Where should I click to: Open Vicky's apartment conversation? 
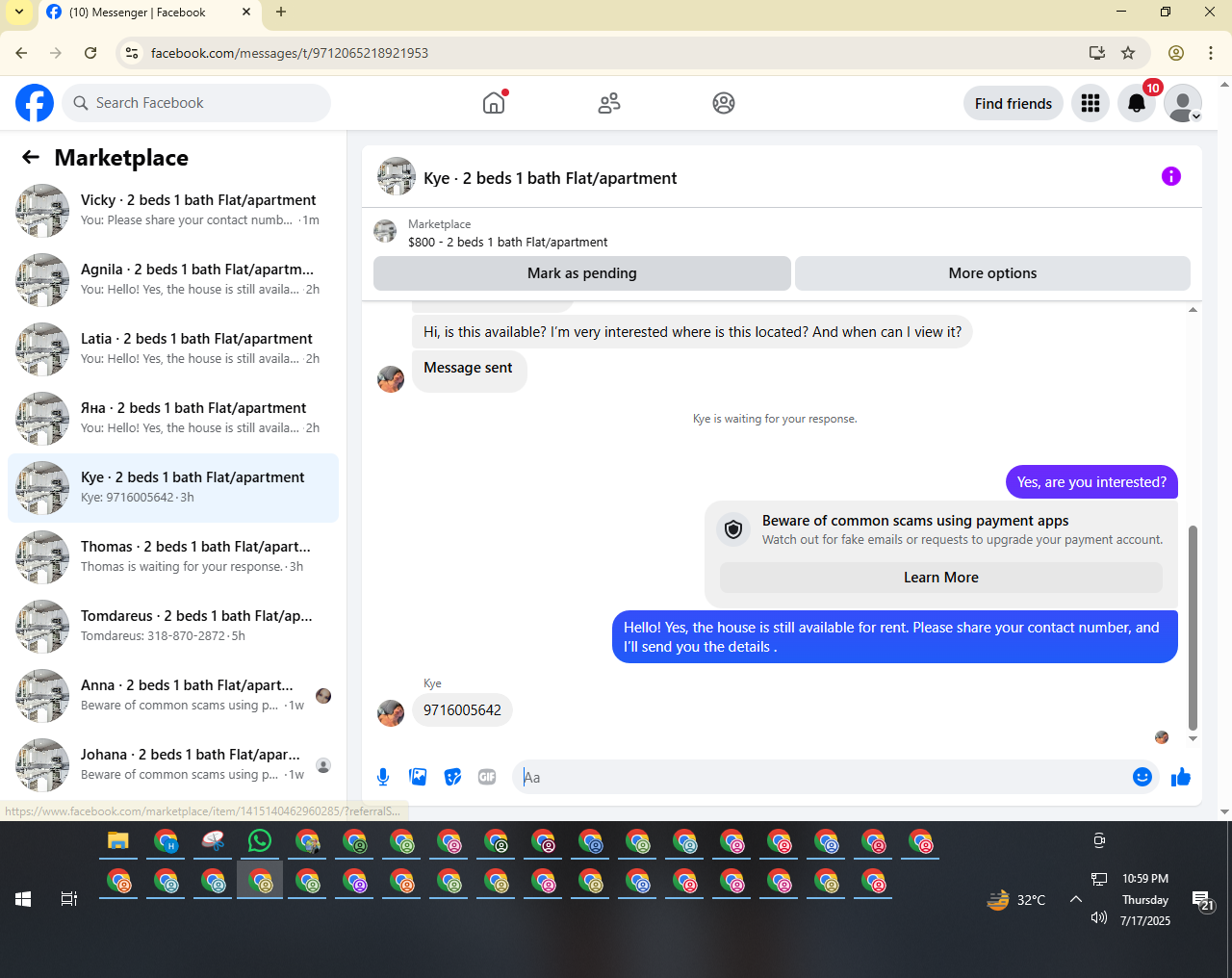tap(173, 211)
